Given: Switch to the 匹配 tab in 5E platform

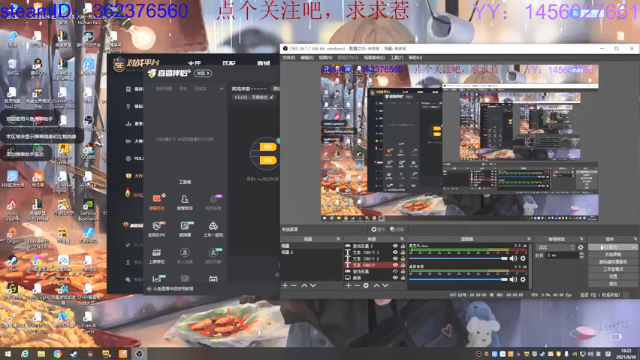Looking at the screenshot, I should point(229,63).
